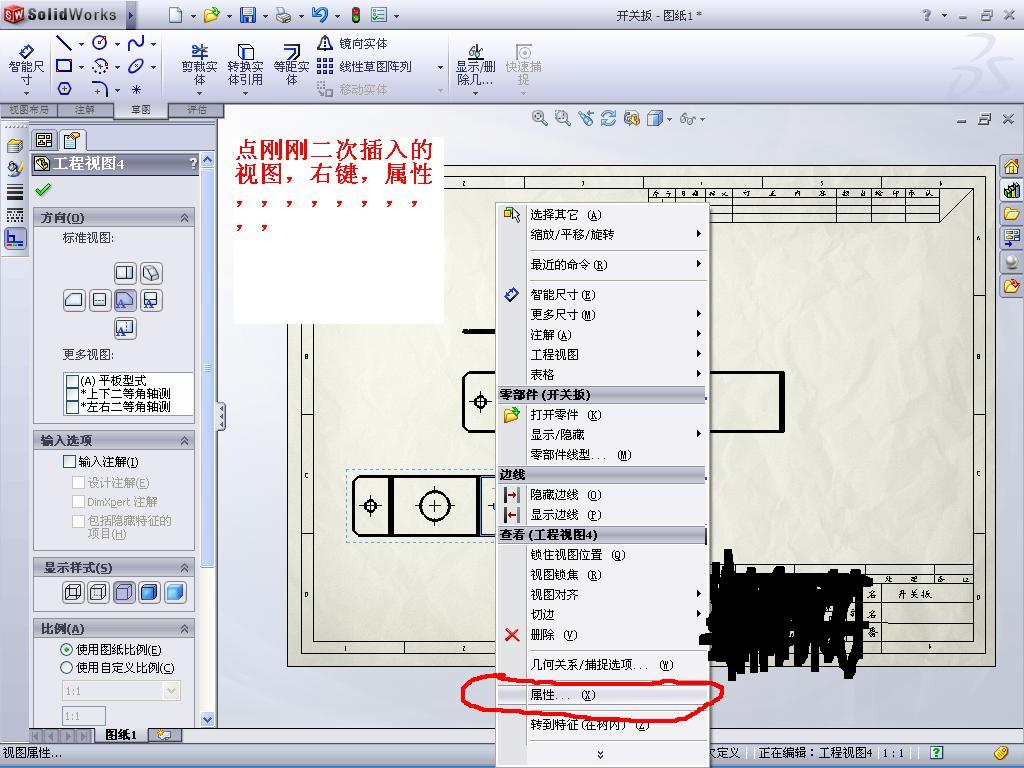Choose 属性... in context menu

click(x=602, y=695)
